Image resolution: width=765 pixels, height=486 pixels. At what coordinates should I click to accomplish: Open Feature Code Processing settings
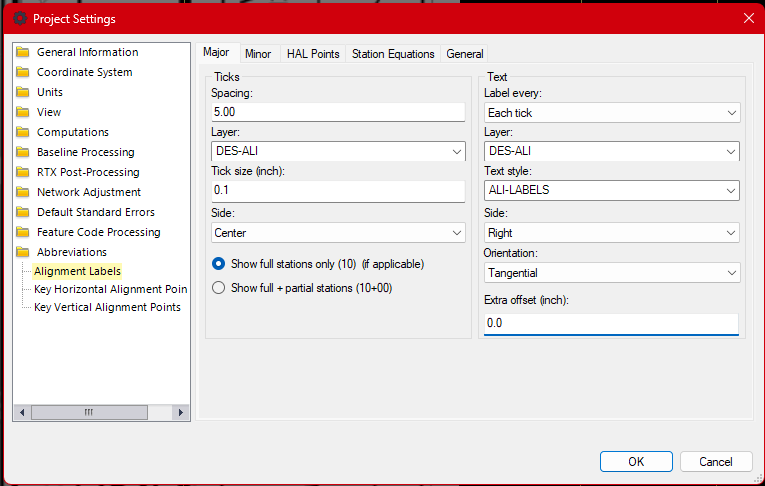(x=99, y=232)
